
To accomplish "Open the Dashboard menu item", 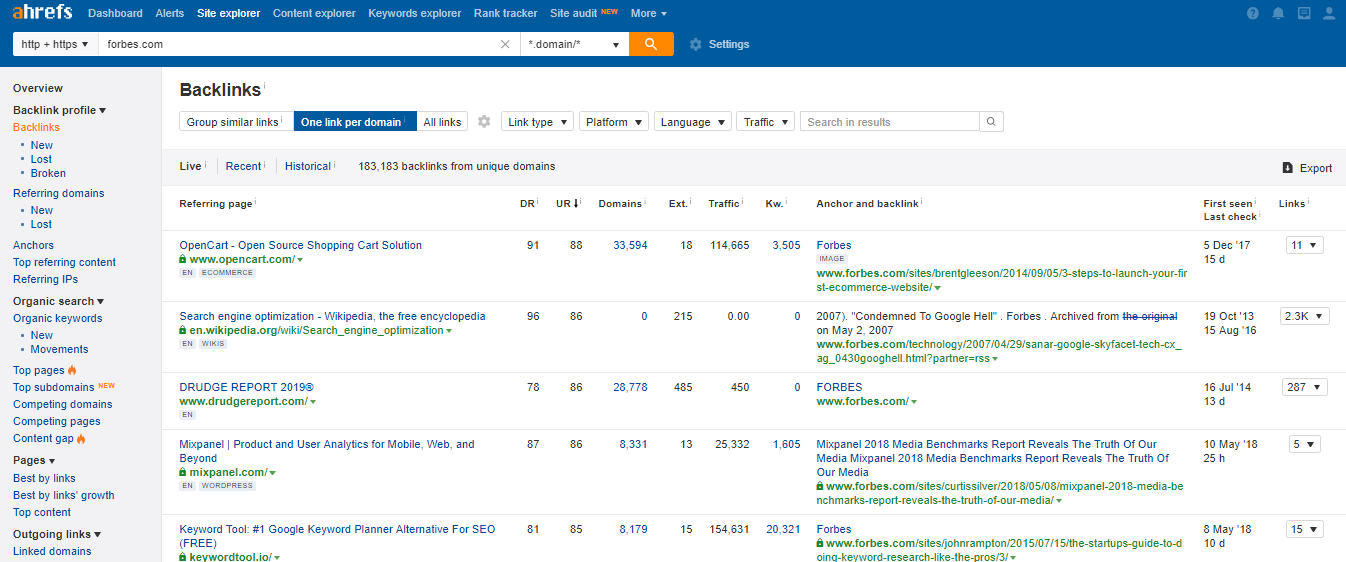I will point(115,13).
